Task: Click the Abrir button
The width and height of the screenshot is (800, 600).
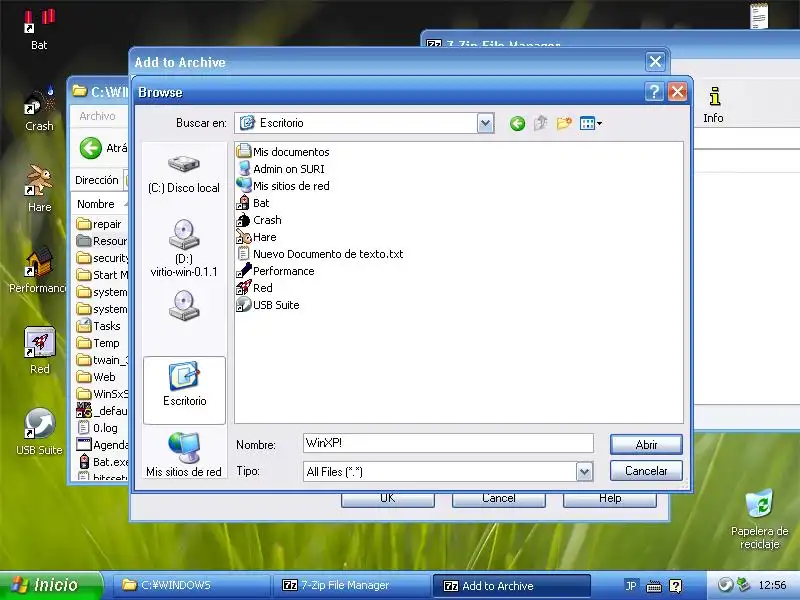Action: pyautogui.click(x=646, y=445)
